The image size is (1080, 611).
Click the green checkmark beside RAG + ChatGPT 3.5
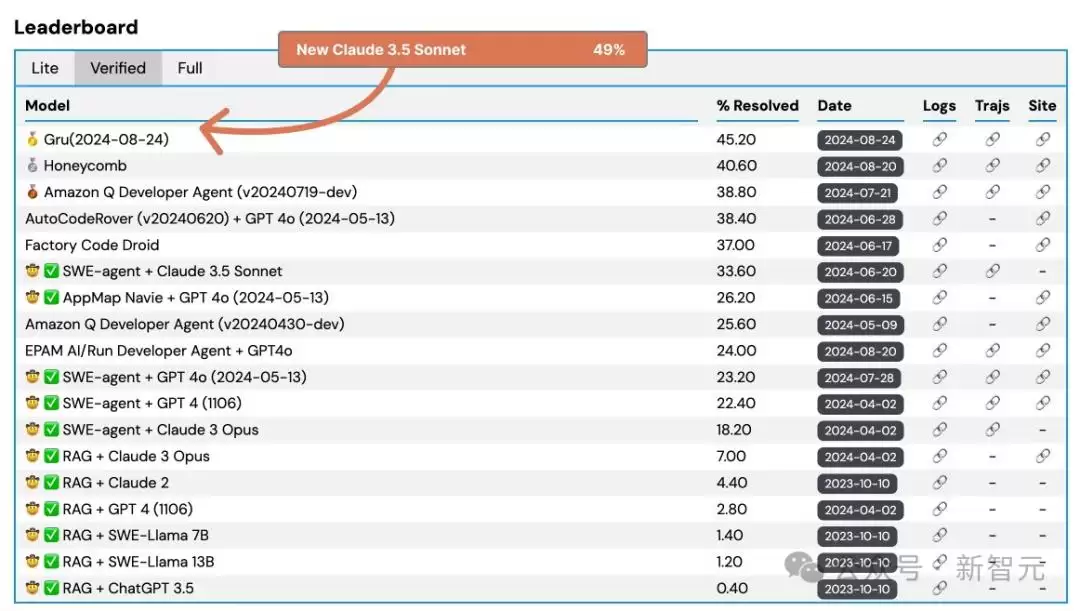coord(52,588)
